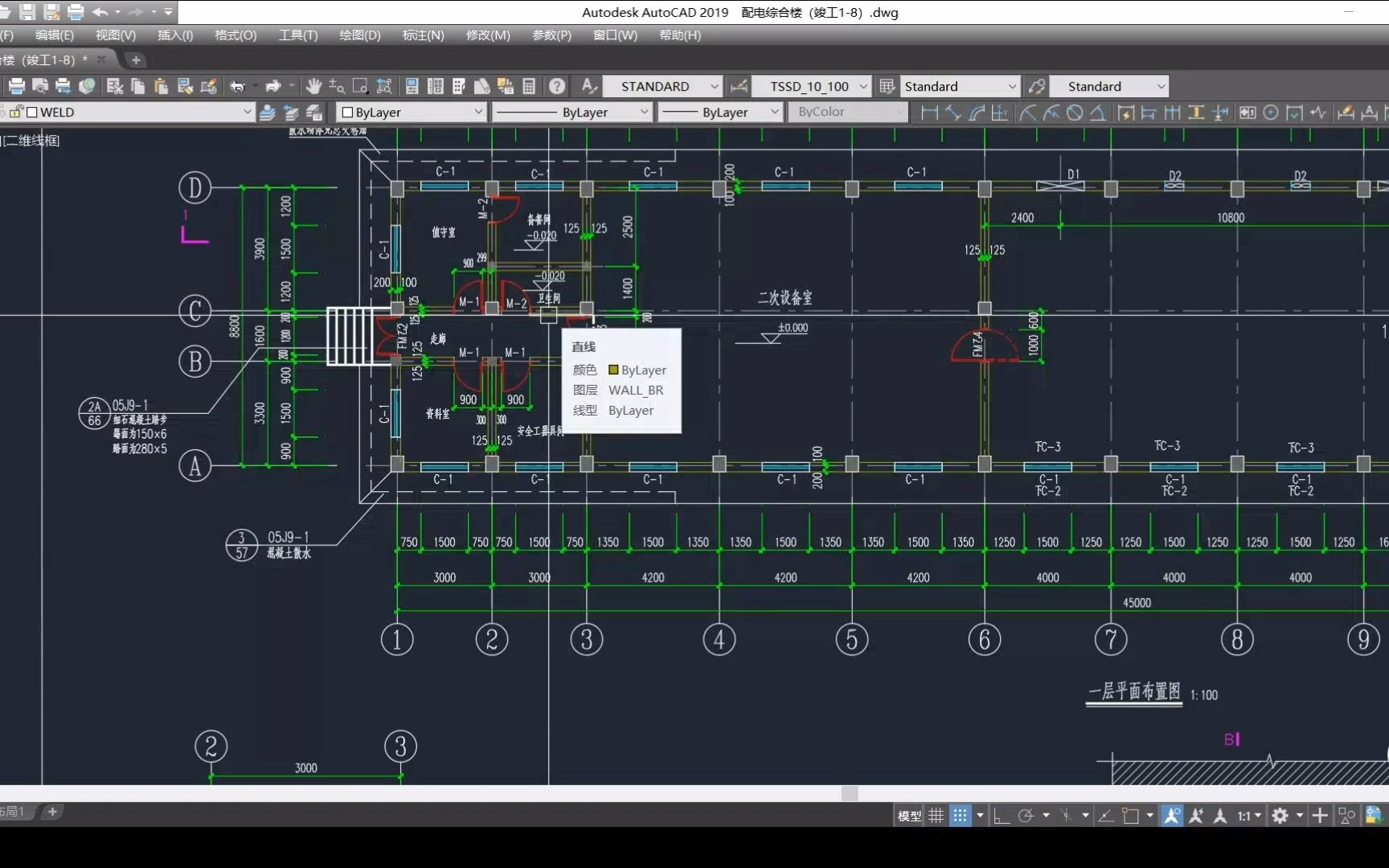The width and height of the screenshot is (1389, 868).
Task: Click the Redo arrow icon in the Standard toolbar
Action: pos(273,86)
